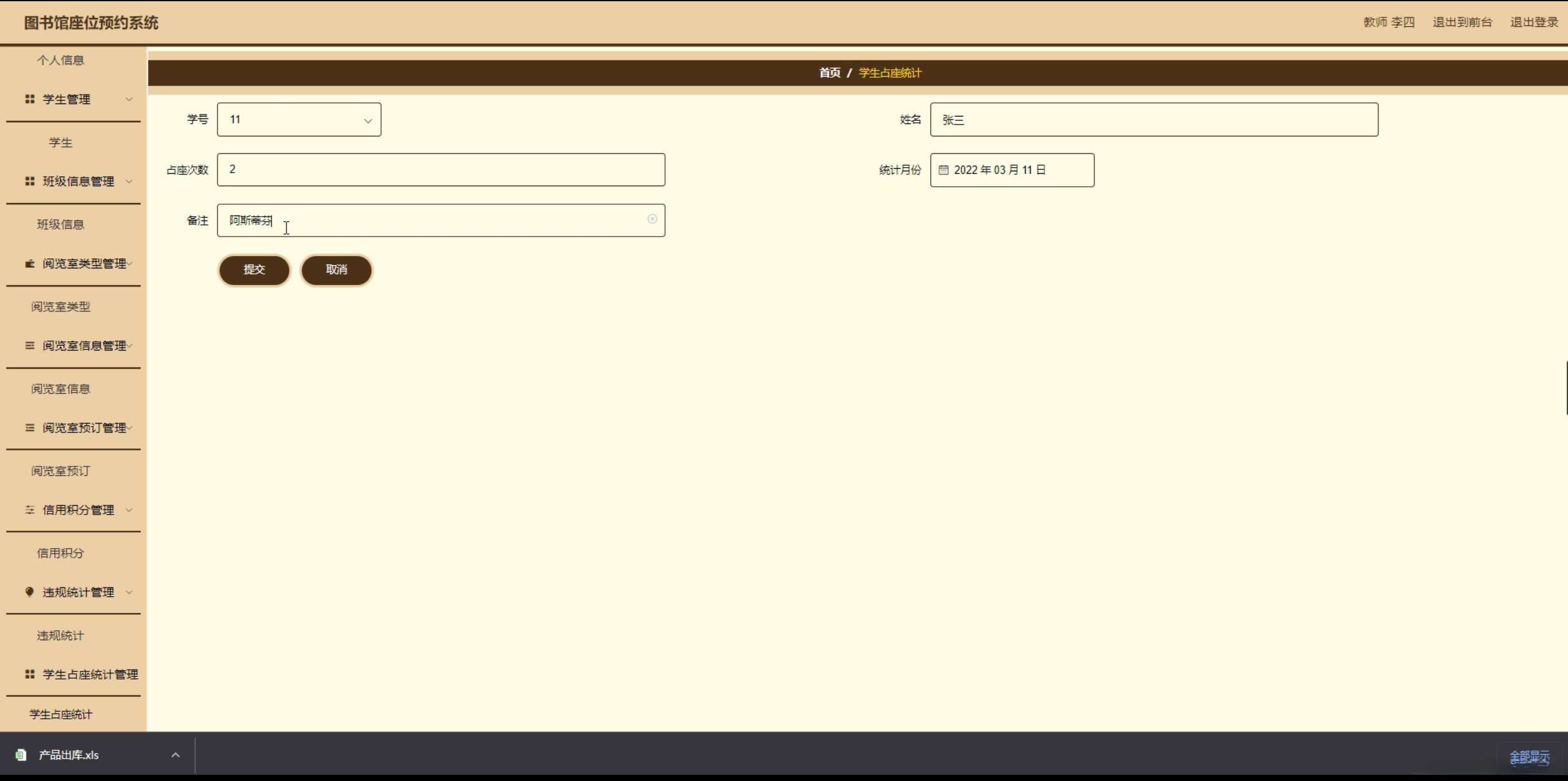Image resolution: width=1568 pixels, height=781 pixels.
Task: Click 退出登录 link in header
Action: pyautogui.click(x=1534, y=22)
